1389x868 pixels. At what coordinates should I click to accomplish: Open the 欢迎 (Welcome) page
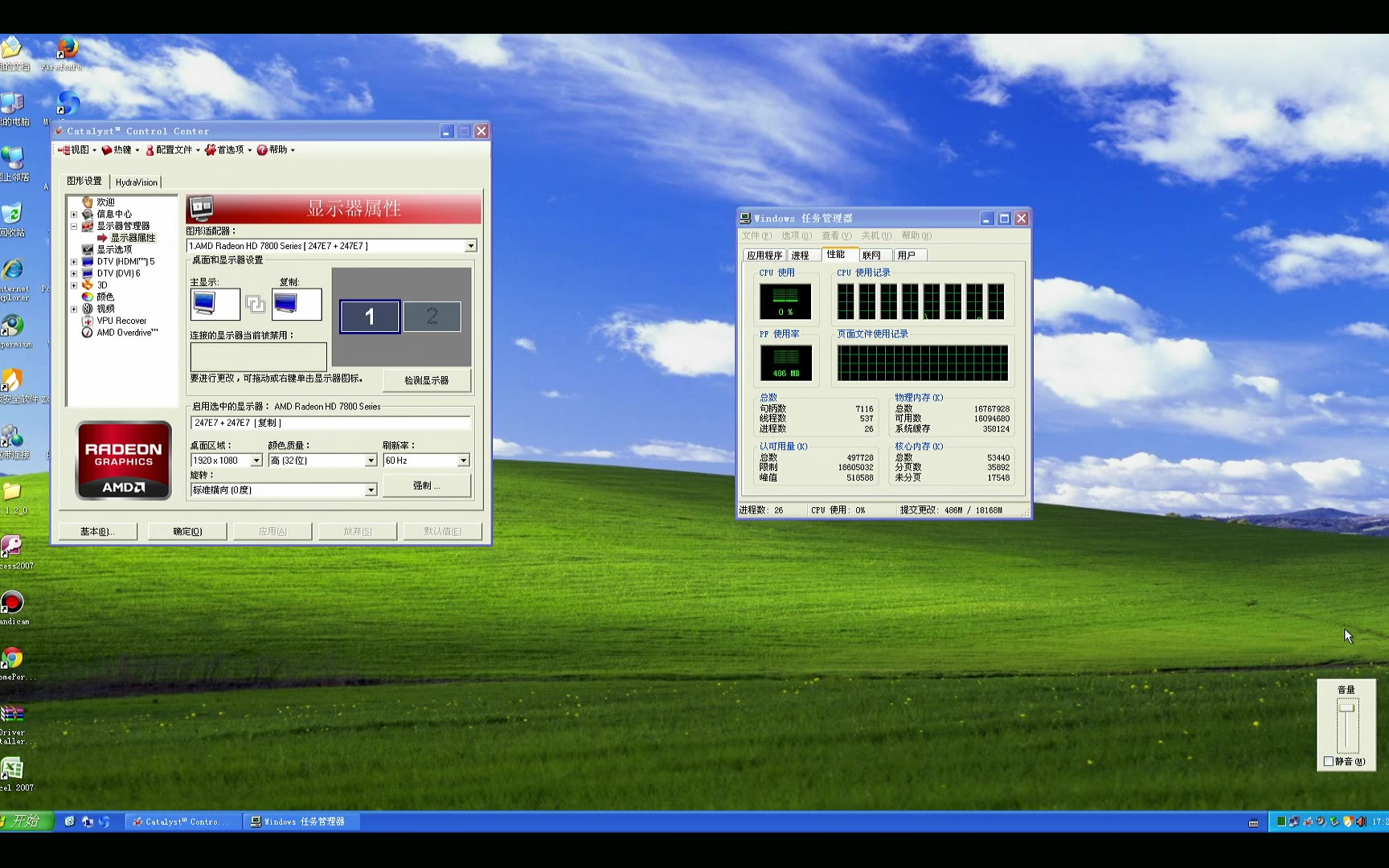105,203
